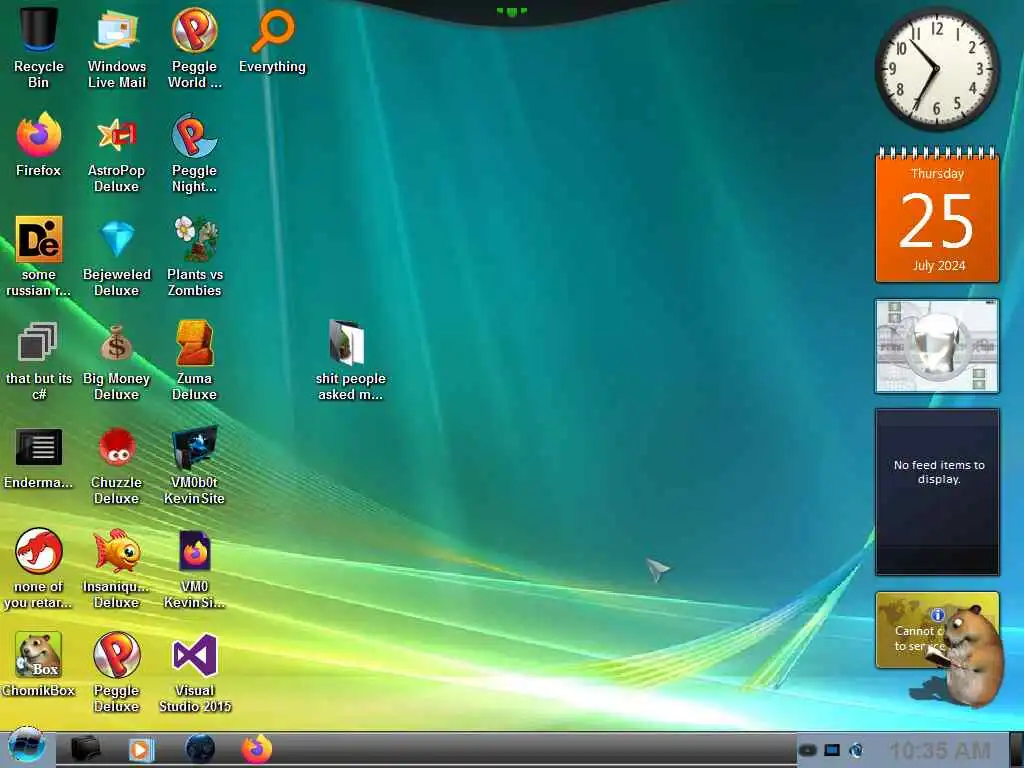
Task: Launch Visual Studio 2015 shortcut
Action: tap(195, 673)
